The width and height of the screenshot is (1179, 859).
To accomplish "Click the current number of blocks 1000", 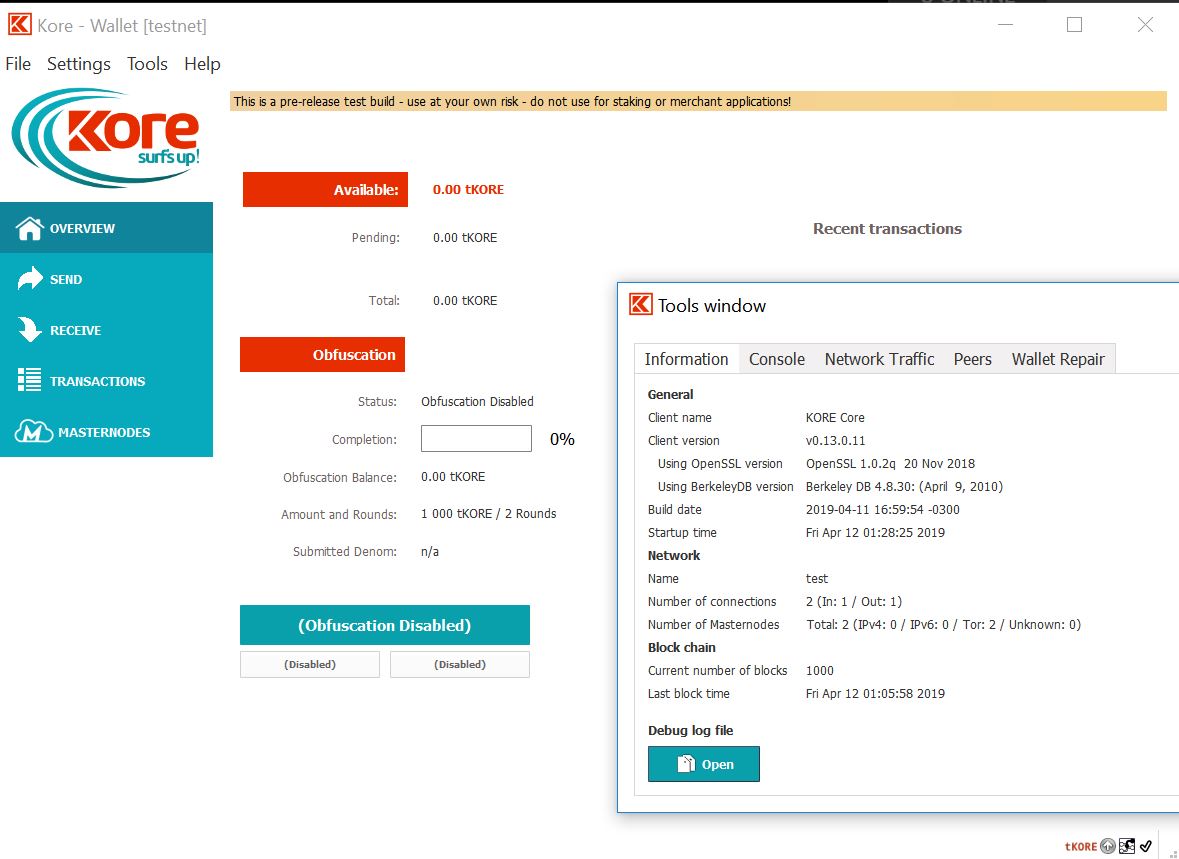I will click(820, 671).
